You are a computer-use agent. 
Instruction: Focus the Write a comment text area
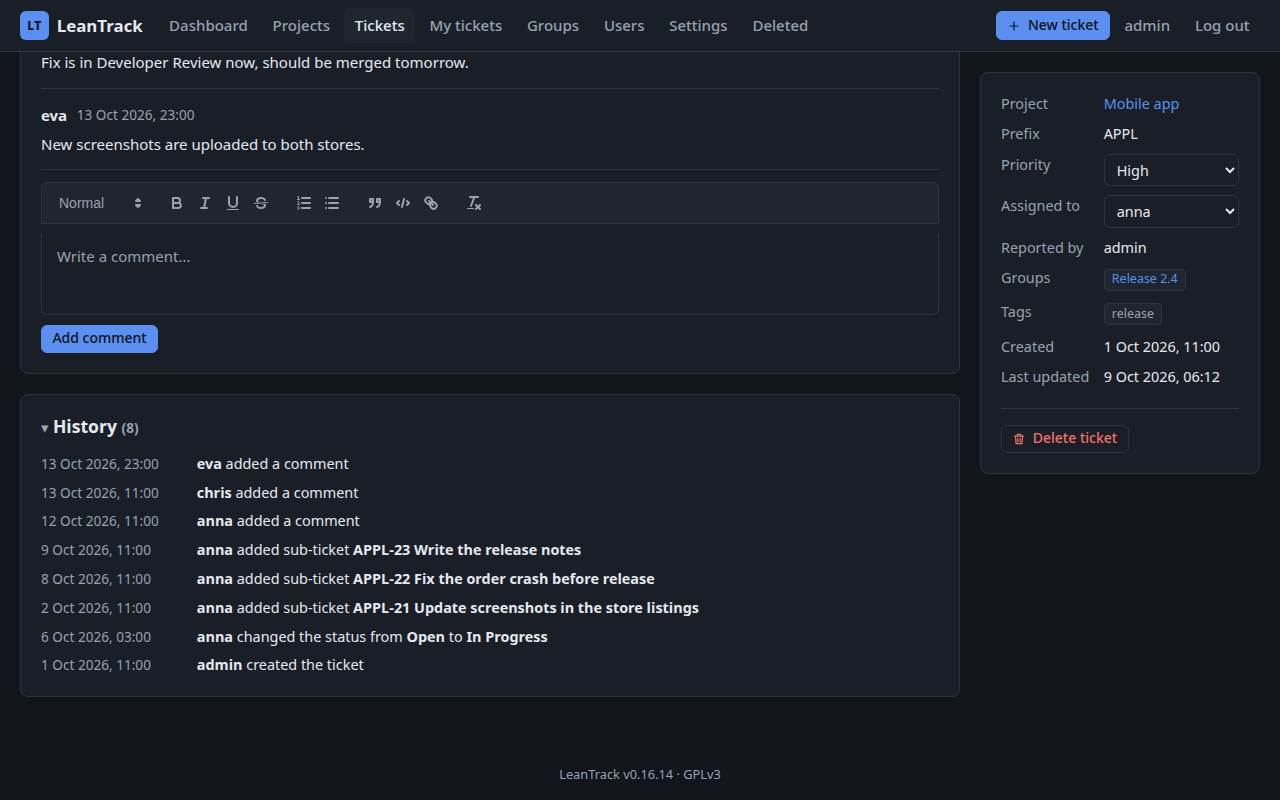[490, 274]
